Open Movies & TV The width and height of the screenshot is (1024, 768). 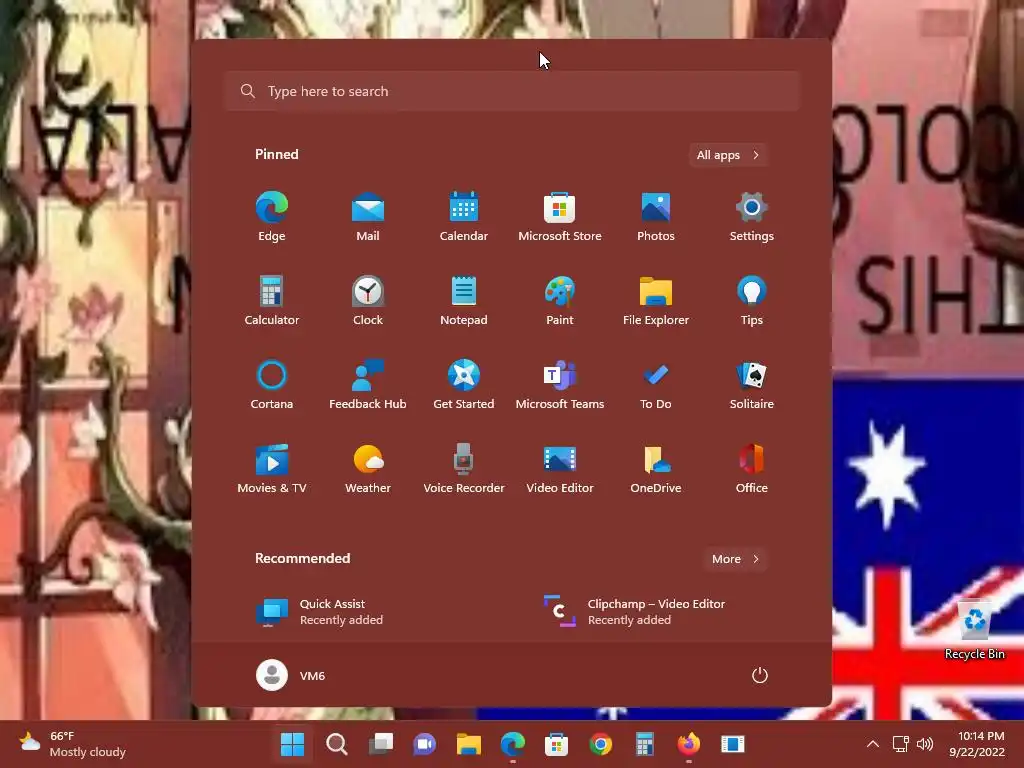click(272, 469)
